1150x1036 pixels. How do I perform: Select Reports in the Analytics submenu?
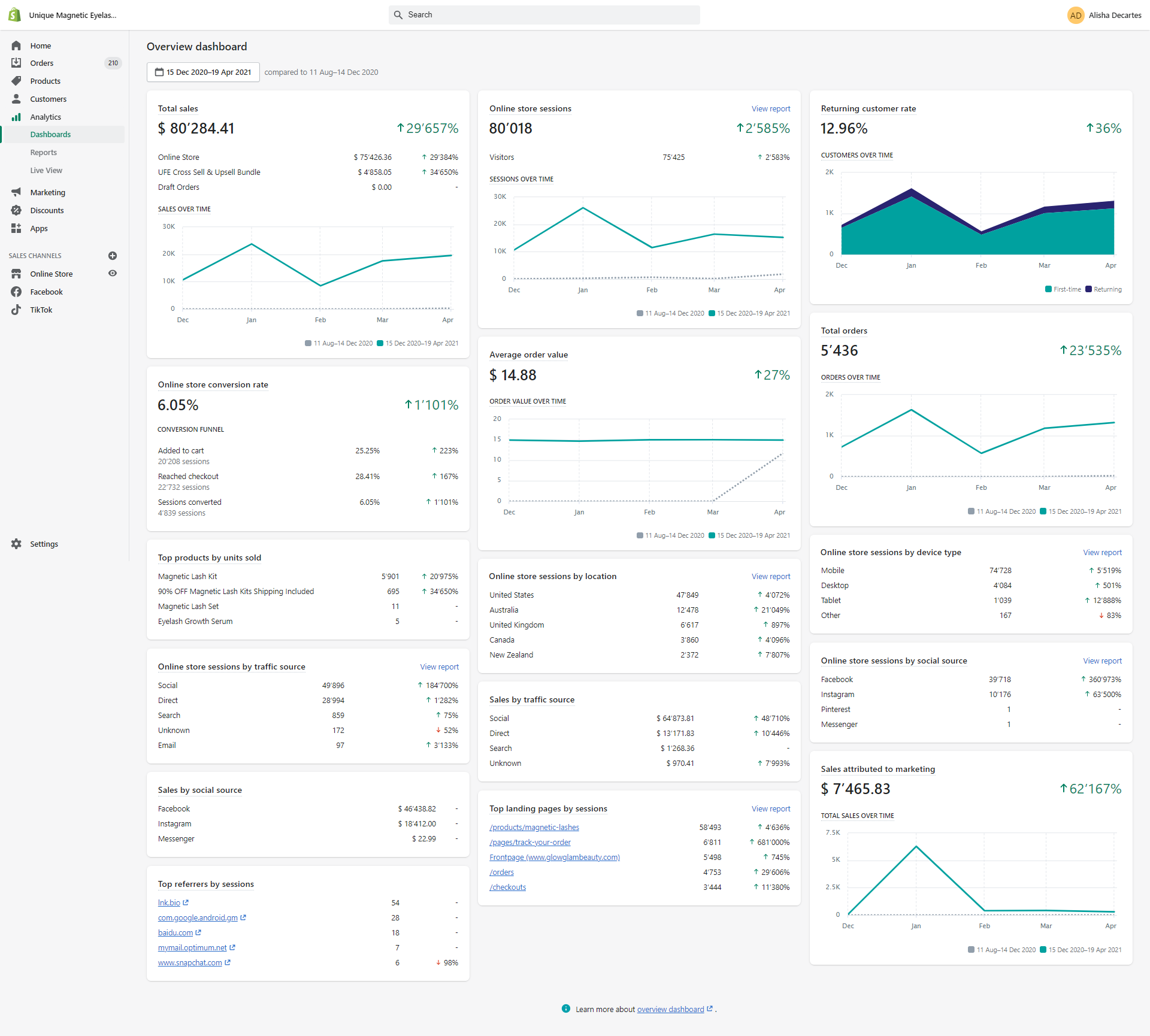point(44,153)
